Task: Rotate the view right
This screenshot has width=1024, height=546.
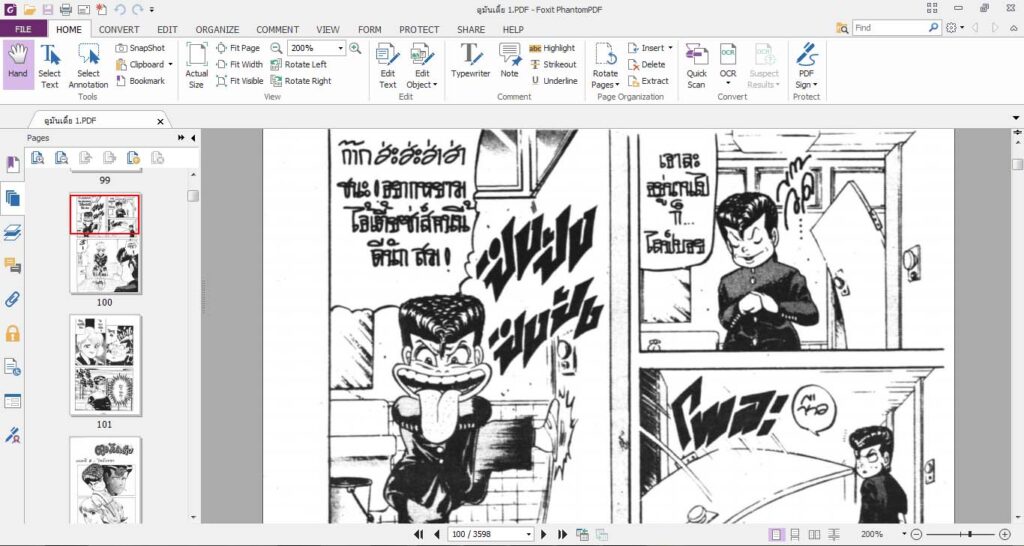Action: pos(301,81)
